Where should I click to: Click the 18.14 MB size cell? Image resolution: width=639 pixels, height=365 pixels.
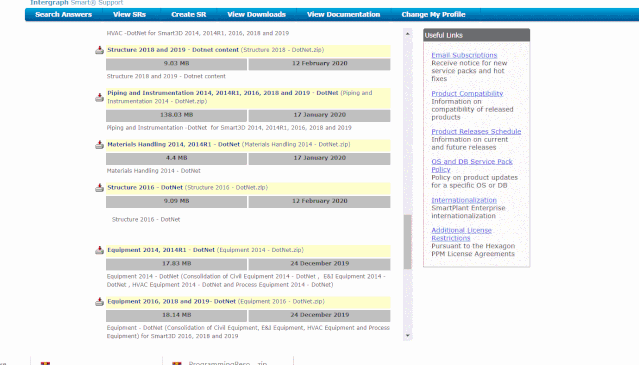point(176,315)
